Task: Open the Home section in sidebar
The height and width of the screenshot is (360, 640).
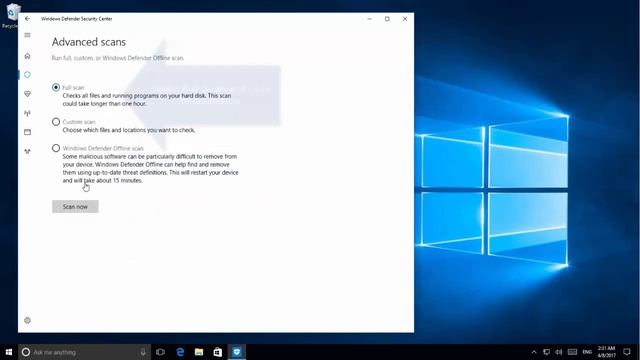Action: (x=27, y=56)
